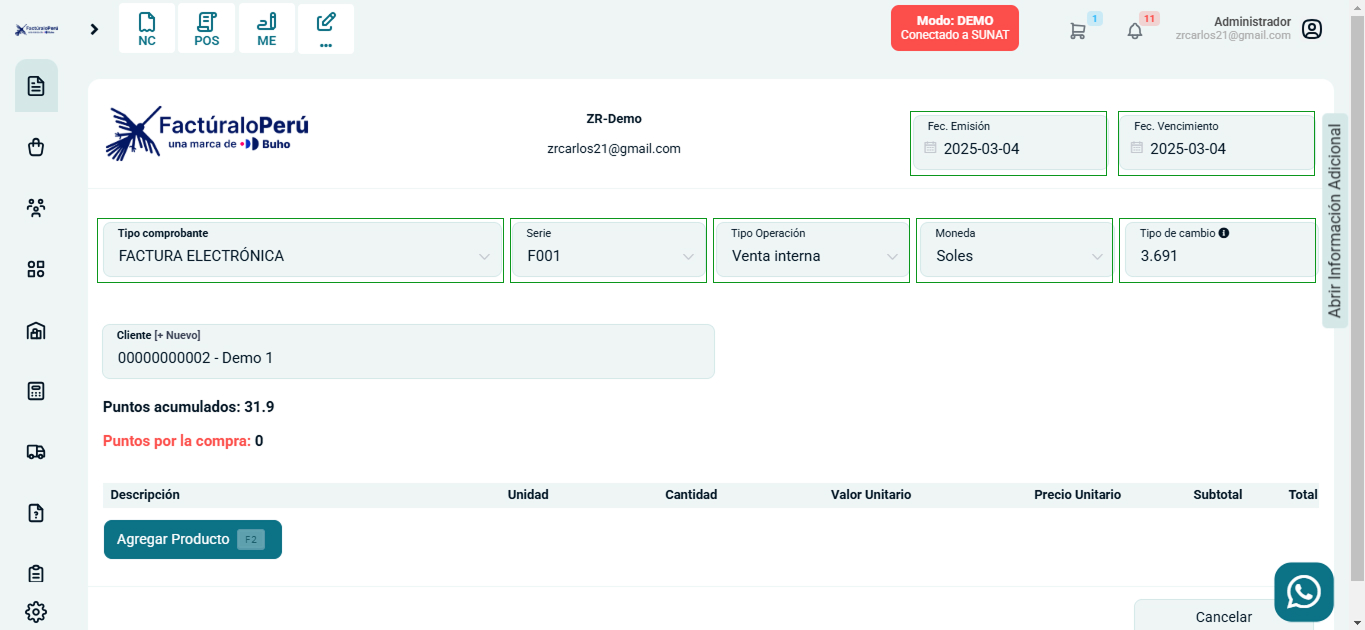1365x630 pixels.
Task: Open the shopping bag sidebar icon
Action: click(x=36, y=148)
